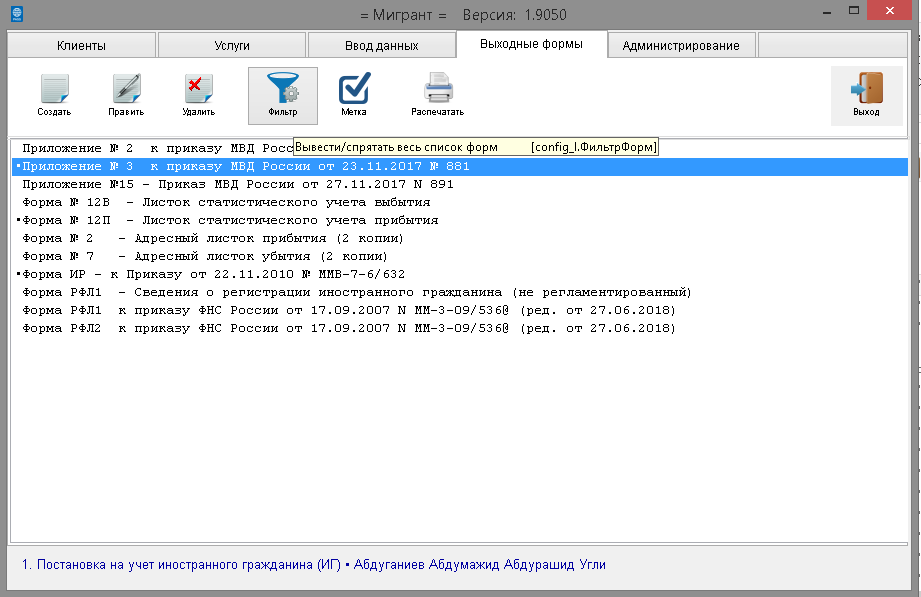Exit via the Выход door icon
Image resolution: width=921 pixels, height=597 pixels.
866,94
